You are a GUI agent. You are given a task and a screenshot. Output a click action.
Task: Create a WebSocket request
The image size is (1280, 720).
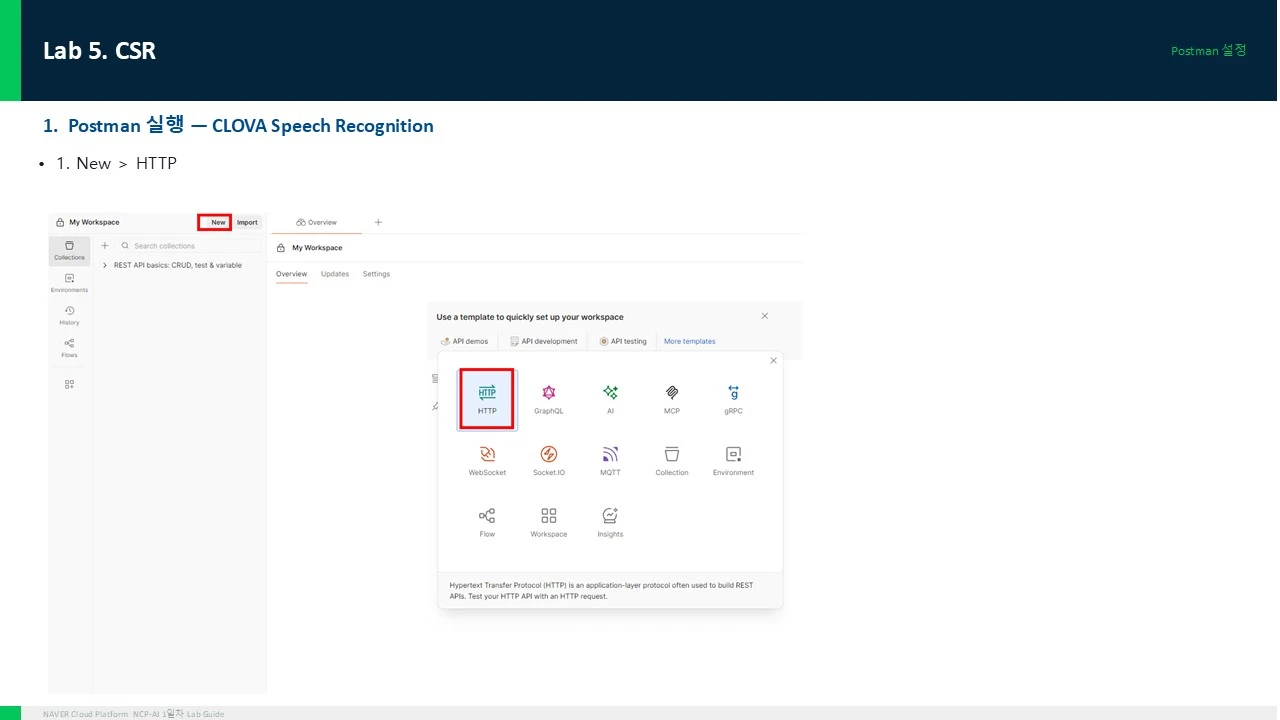tap(487, 460)
